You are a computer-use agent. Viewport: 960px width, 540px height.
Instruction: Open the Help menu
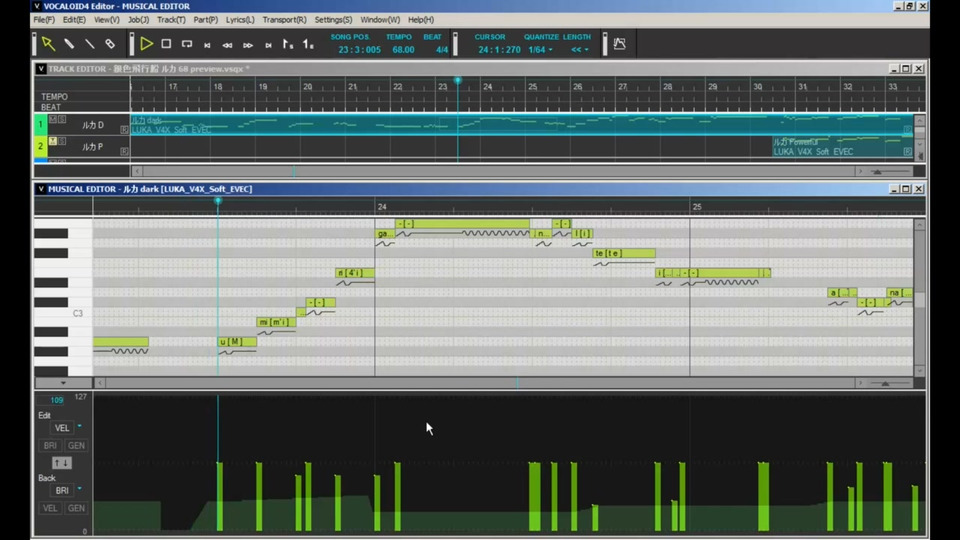point(421,20)
